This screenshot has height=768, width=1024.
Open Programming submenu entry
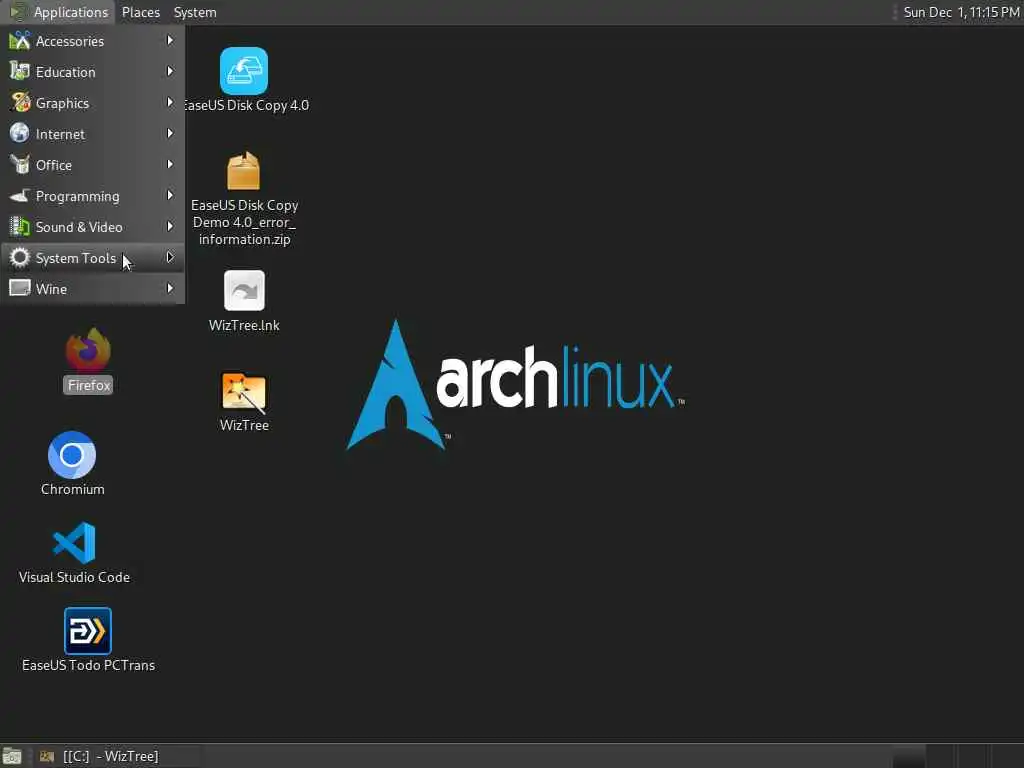(x=93, y=196)
